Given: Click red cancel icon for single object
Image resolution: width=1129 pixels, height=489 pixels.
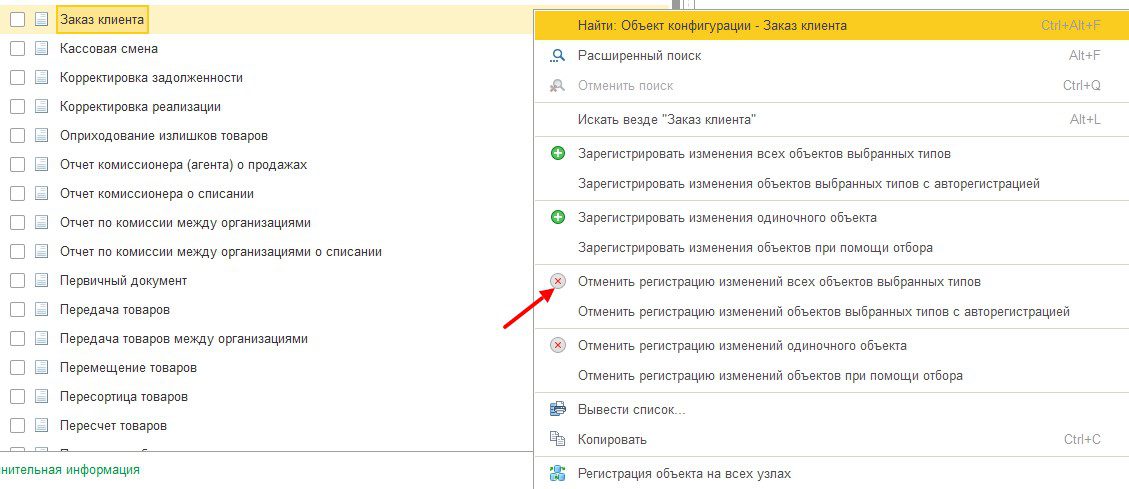Looking at the screenshot, I should coord(558,346).
